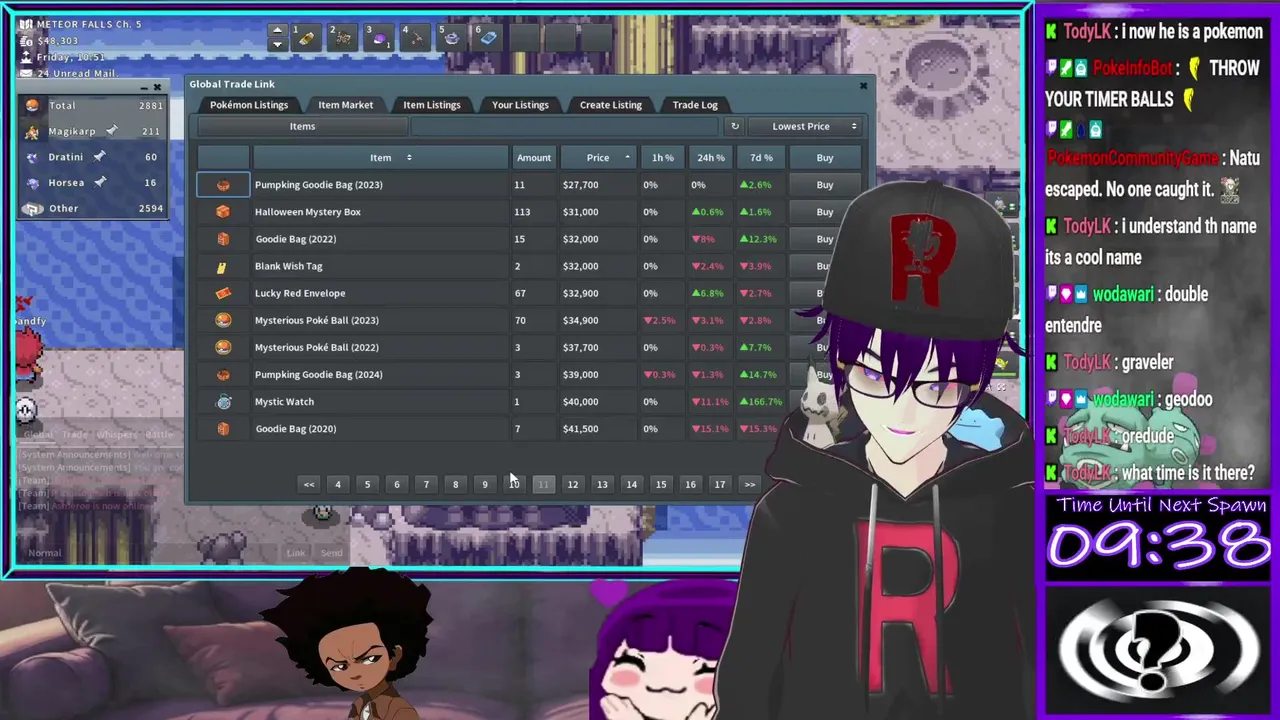Viewport: 1280px width, 720px height.
Task: Sort by the 24h % column header
Action: 711,157
